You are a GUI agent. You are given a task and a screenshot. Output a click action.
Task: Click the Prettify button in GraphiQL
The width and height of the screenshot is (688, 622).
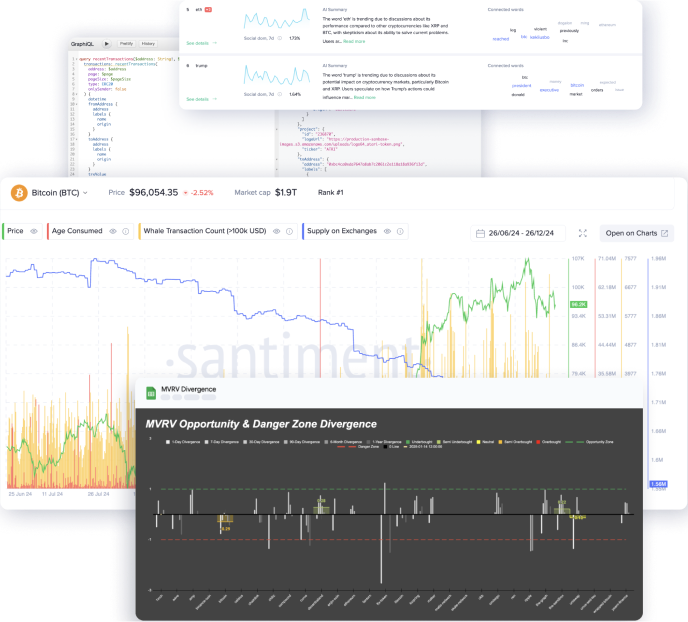click(126, 44)
